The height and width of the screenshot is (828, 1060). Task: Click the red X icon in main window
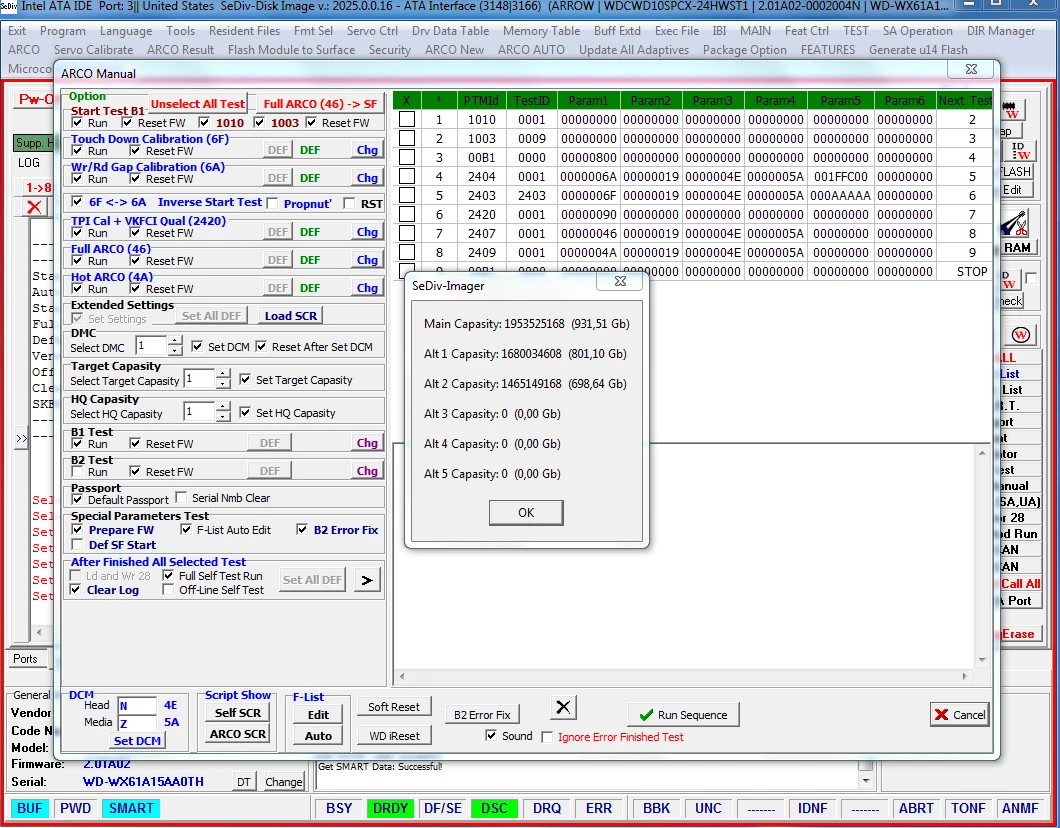(x=34, y=207)
